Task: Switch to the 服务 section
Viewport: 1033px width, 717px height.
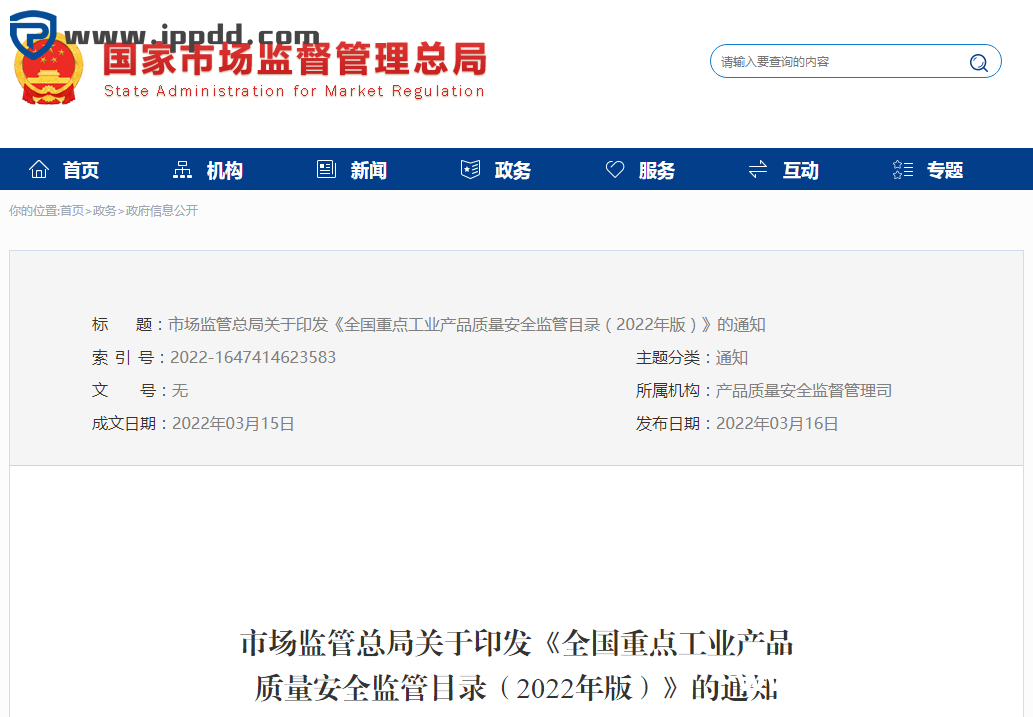Action: coord(658,170)
